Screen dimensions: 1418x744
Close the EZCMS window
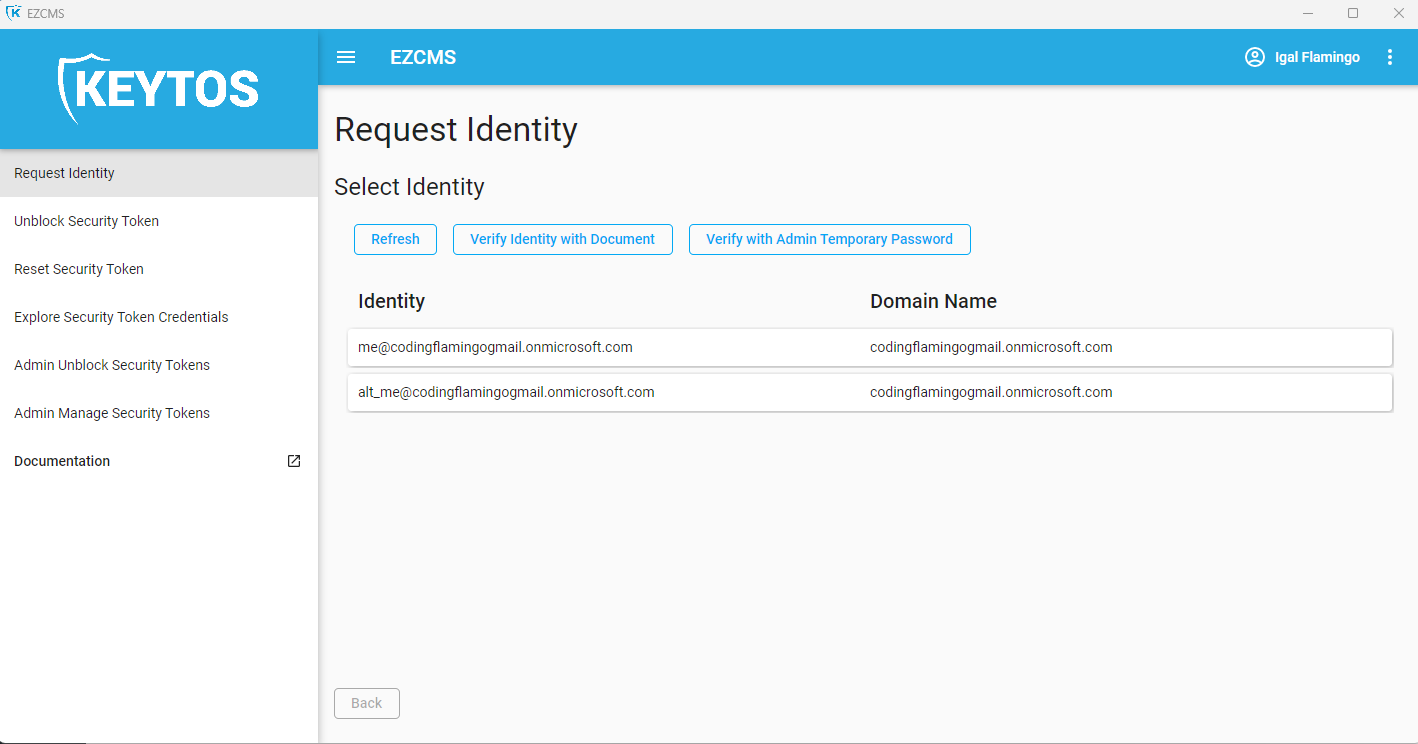[1398, 13]
